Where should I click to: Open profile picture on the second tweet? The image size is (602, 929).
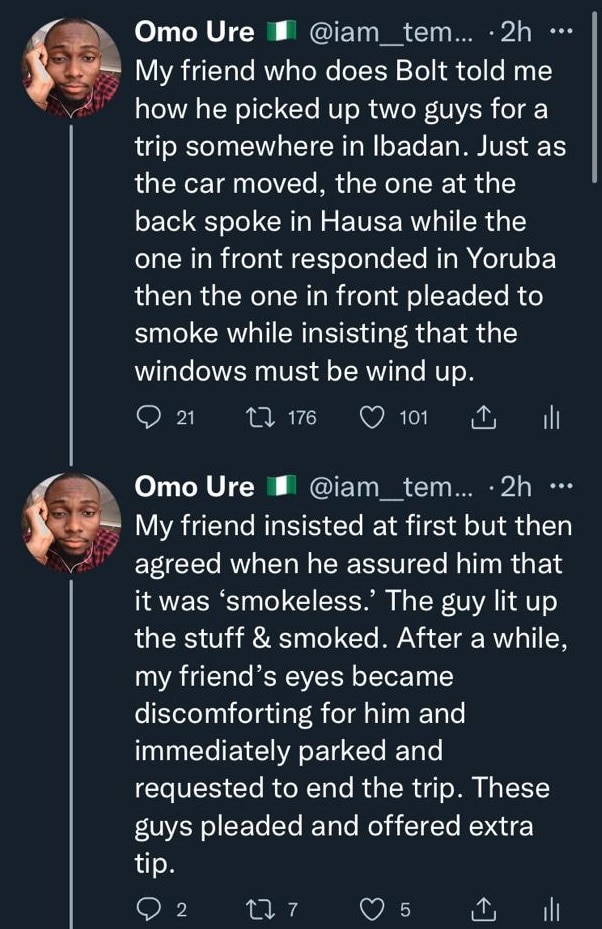[72, 521]
